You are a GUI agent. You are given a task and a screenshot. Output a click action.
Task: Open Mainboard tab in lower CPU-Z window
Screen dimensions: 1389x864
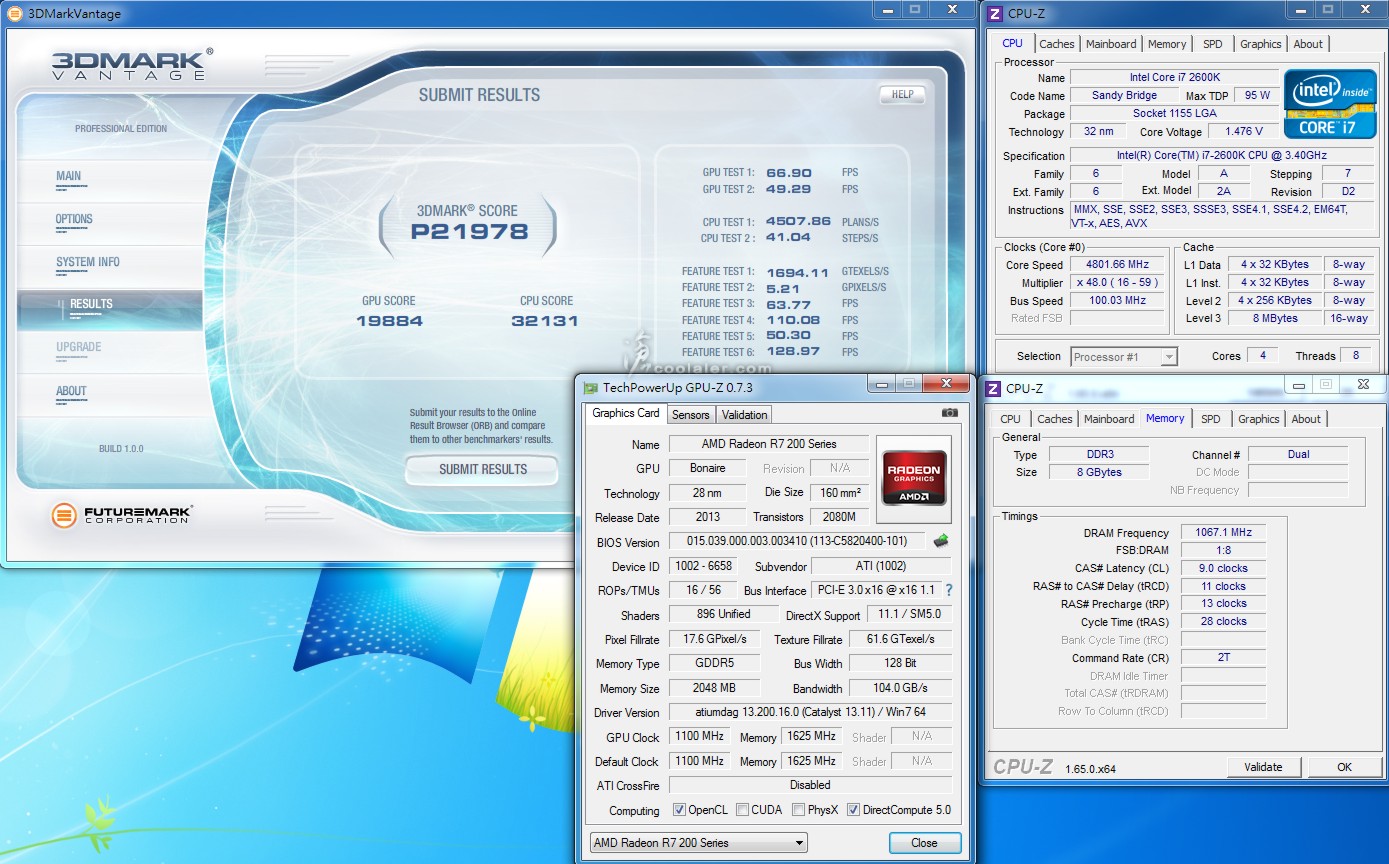(x=1109, y=419)
